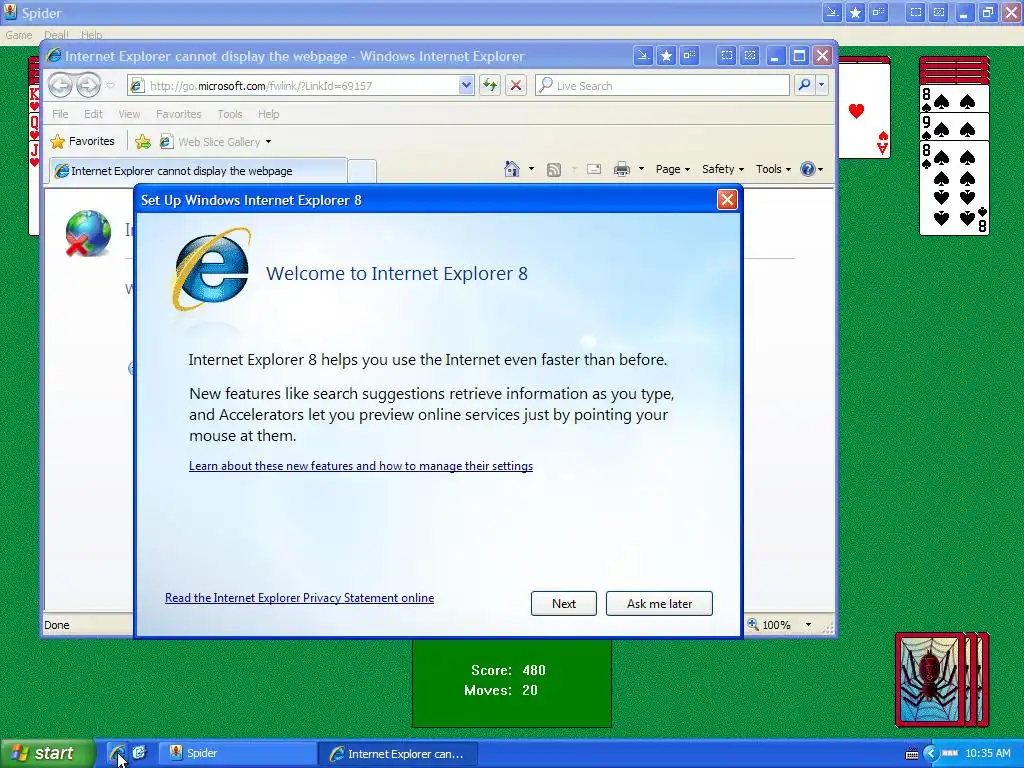Screen dimensions: 1024x768
Task: Open the Tools menu in menu bar
Action: point(230,114)
